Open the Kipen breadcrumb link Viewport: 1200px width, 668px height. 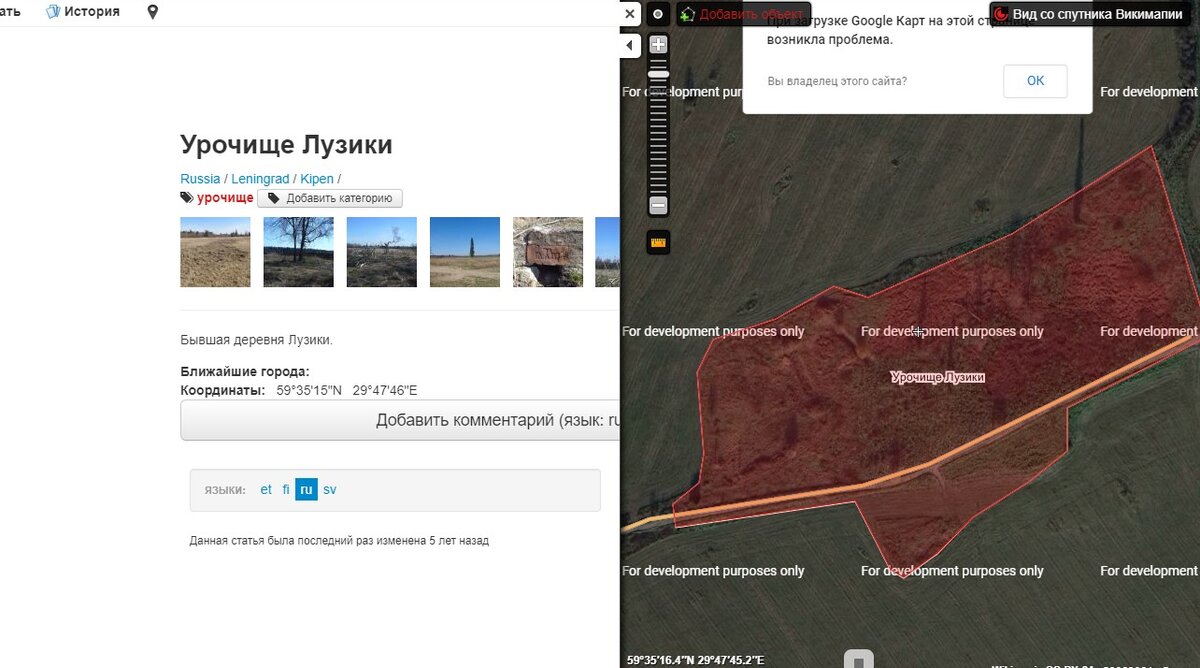[317, 178]
